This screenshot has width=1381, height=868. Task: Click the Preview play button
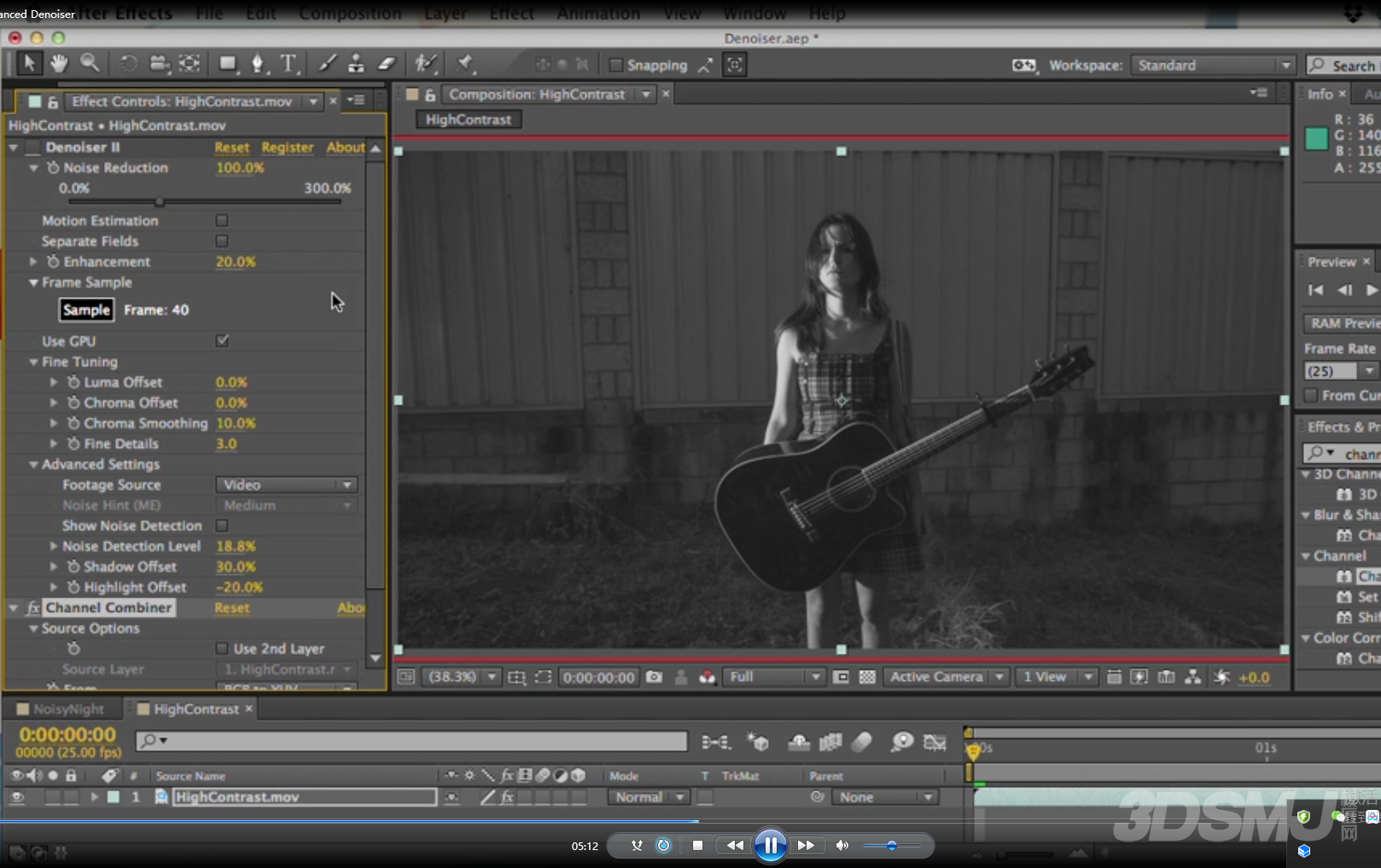coord(1371,290)
